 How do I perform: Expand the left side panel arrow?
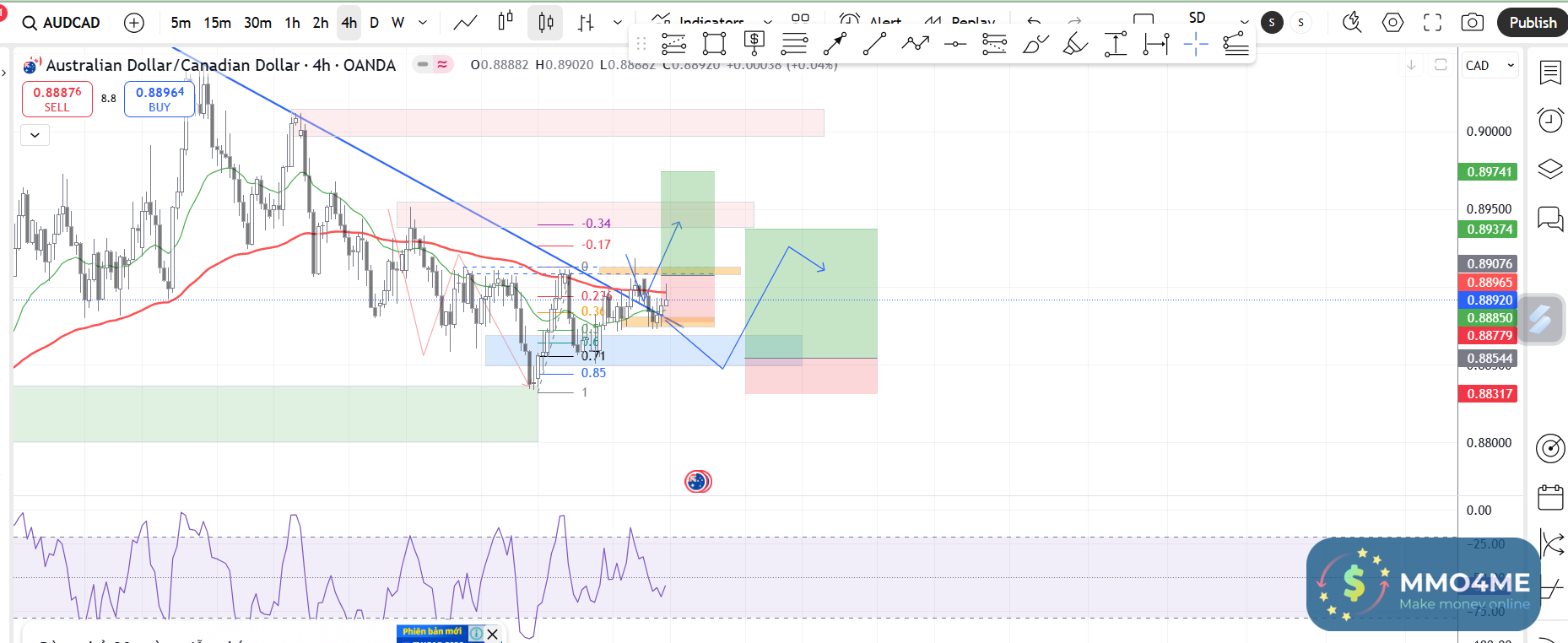[4, 73]
